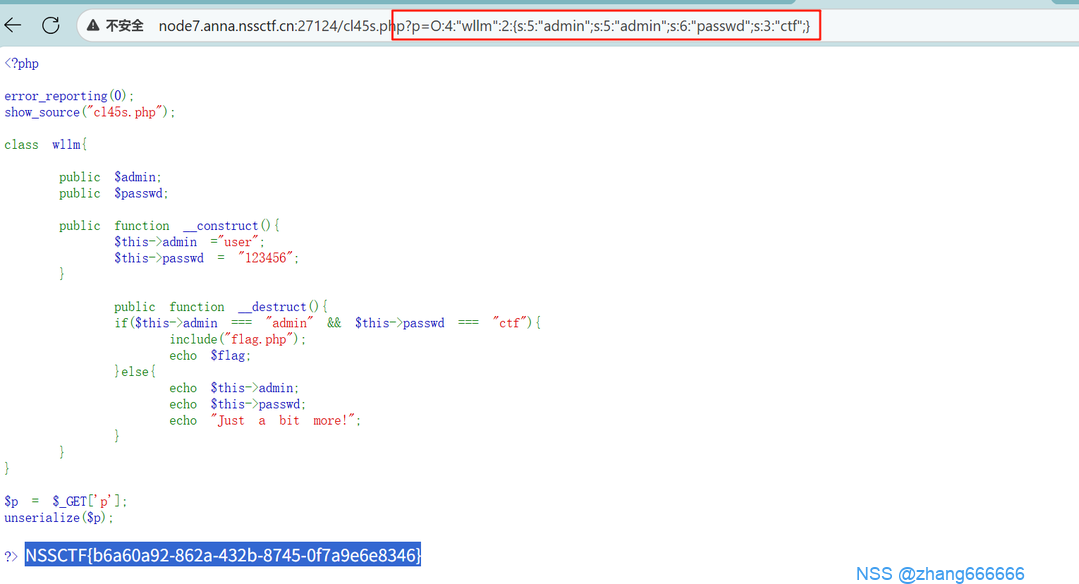
Task: Click the 'echo $flag;' line
Action: point(210,356)
